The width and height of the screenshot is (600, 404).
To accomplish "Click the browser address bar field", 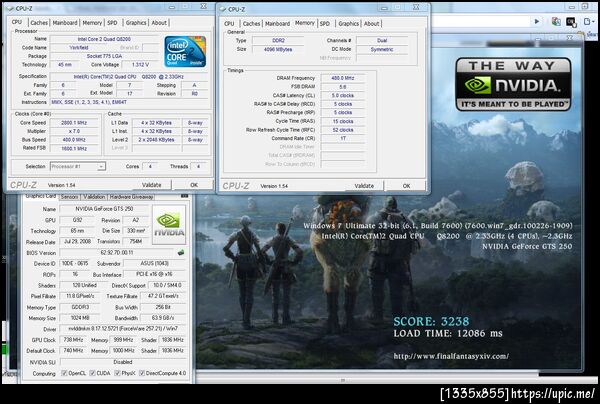I will click(x=480, y=22).
